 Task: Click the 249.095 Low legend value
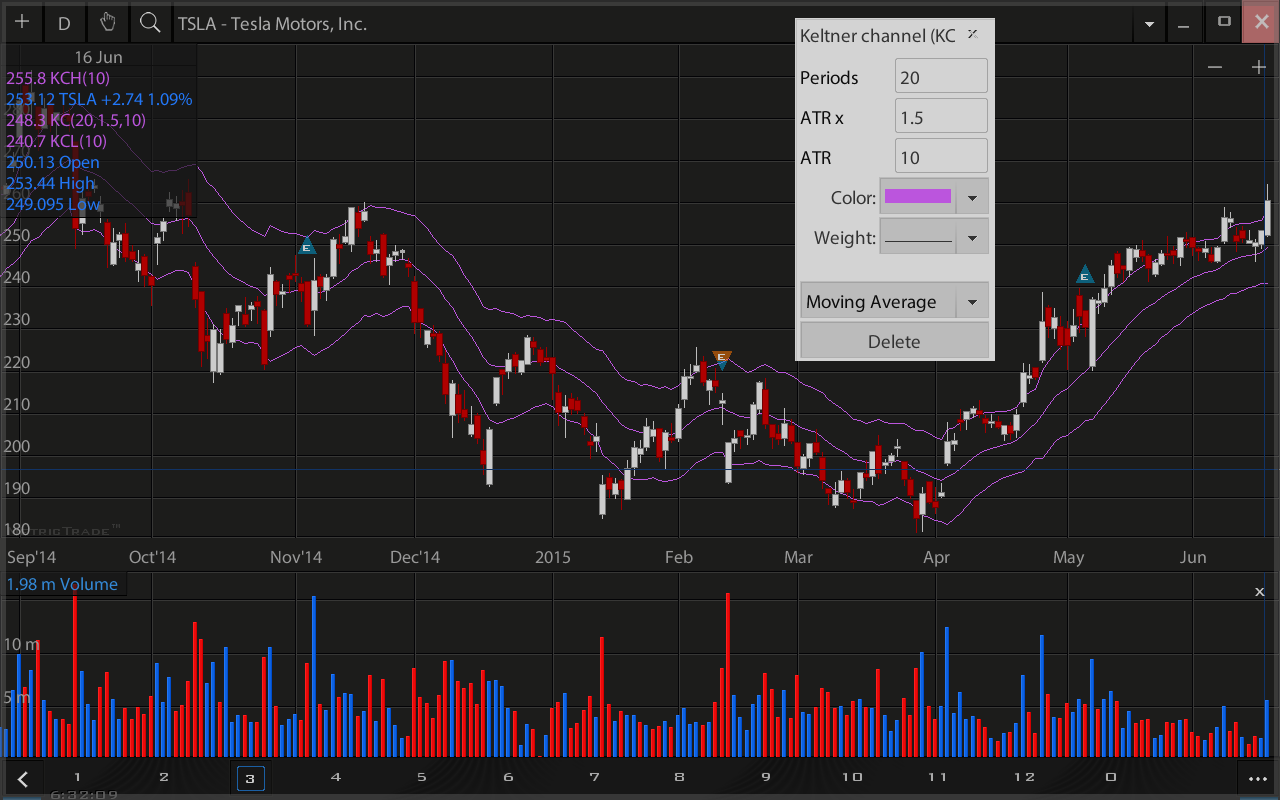53,204
